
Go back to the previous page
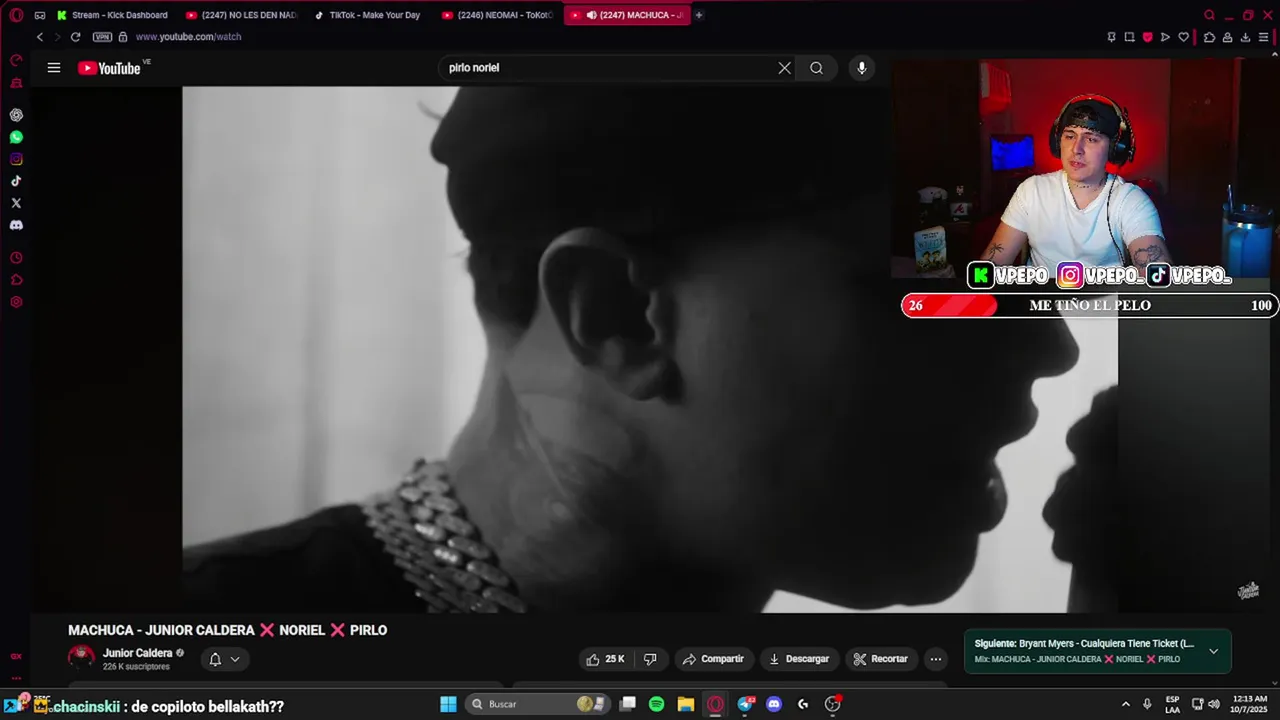tap(40, 37)
